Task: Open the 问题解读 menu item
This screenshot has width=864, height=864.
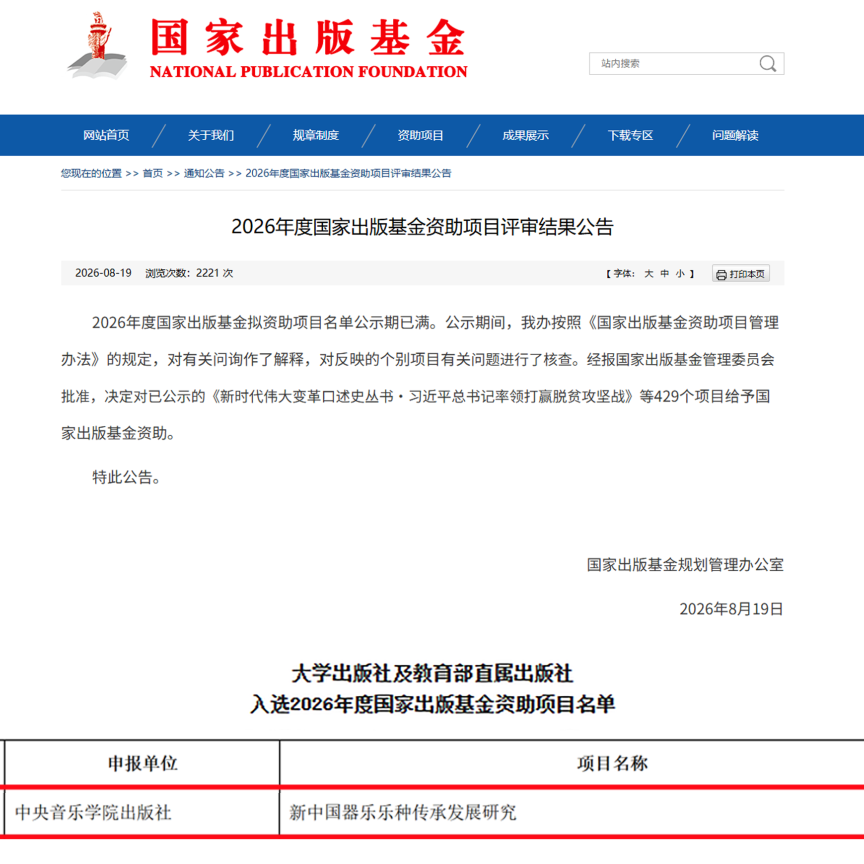Action: coord(735,136)
